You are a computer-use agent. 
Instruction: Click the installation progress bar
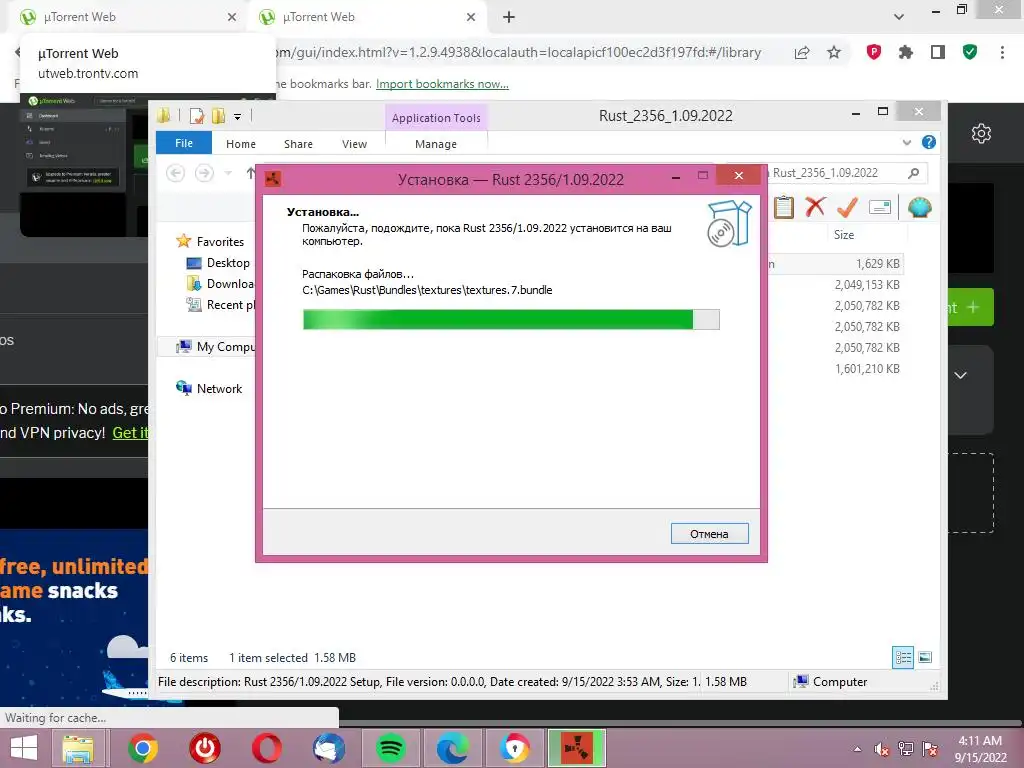tap(511, 319)
